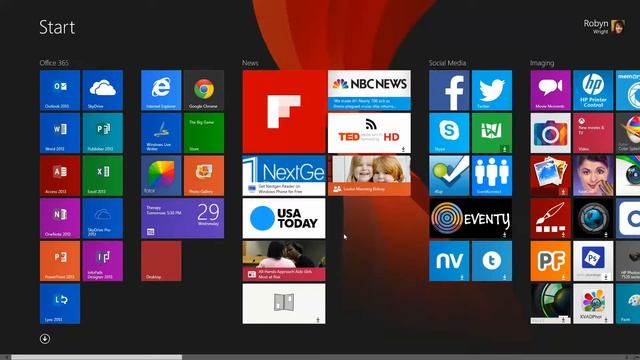Screen dimensions: 640x360
Task: Open the dark green lens tile
Action: pyautogui.click(x=551, y=304)
